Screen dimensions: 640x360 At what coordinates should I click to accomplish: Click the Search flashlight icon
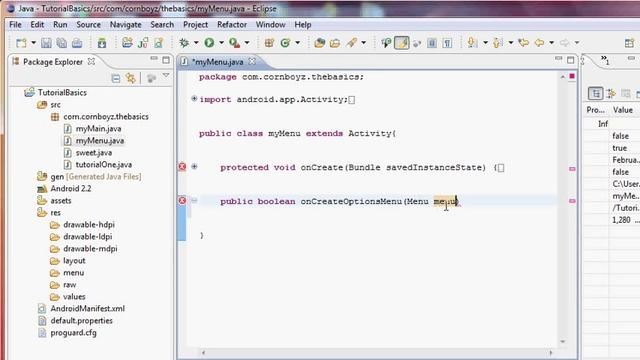pos(351,42)
